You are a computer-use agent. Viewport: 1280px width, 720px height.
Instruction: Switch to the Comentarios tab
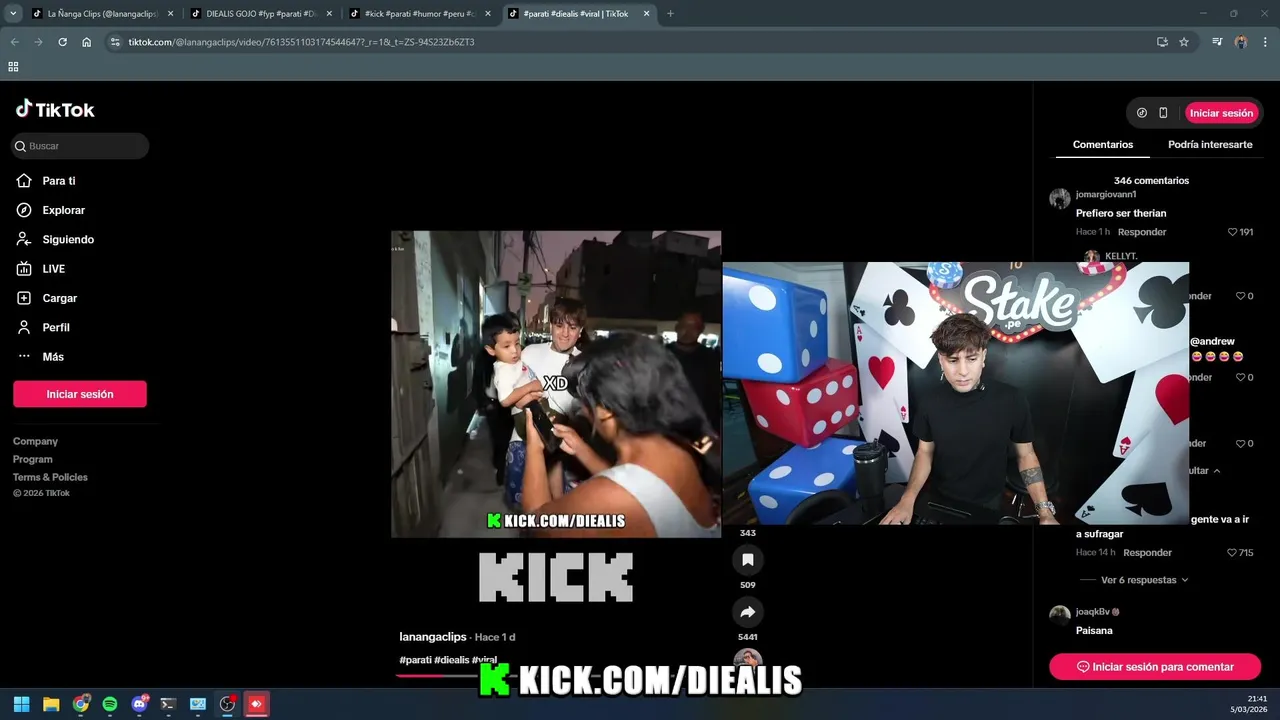[x=1103, y=145]
